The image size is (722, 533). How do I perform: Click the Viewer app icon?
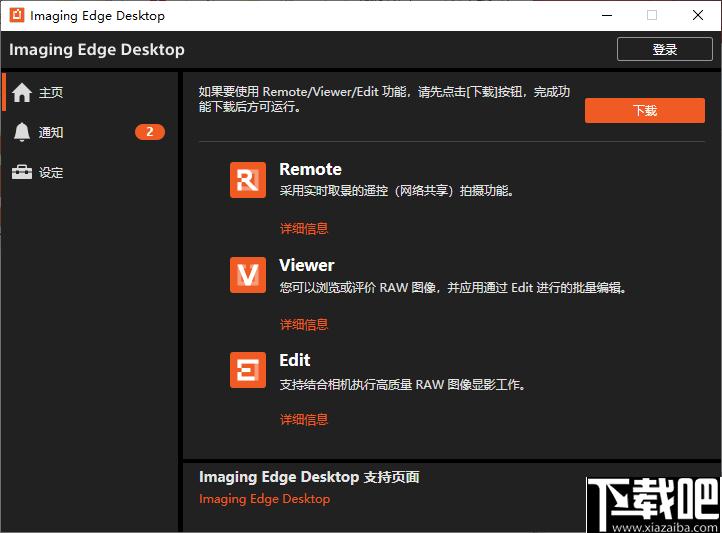tap(248, 275)
